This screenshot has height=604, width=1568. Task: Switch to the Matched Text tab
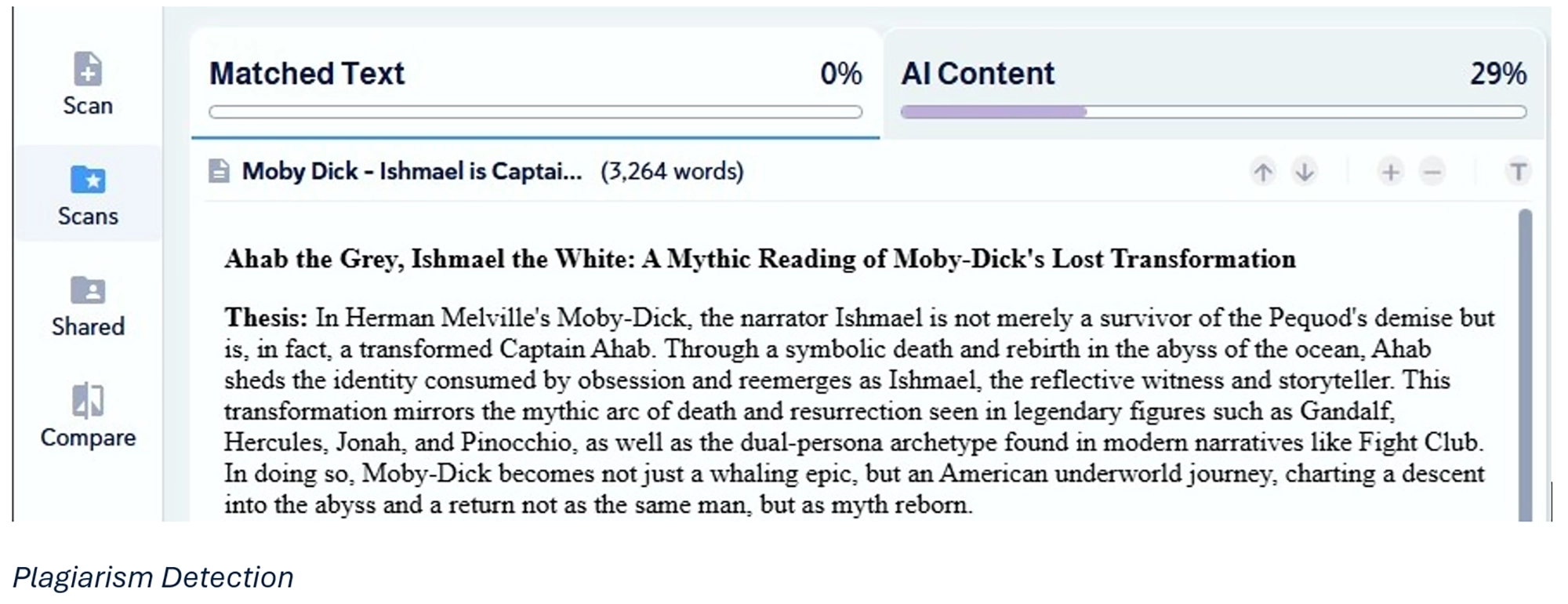(x=307, y=74)
